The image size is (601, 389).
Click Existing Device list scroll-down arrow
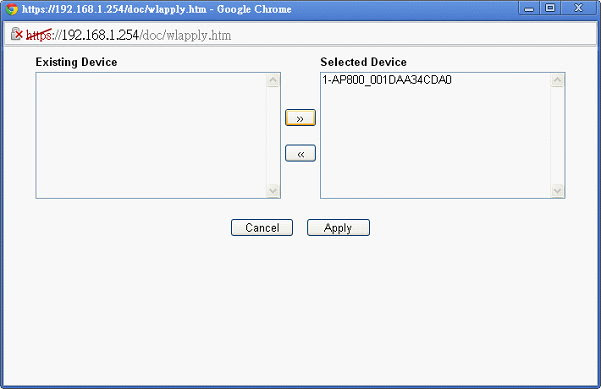tap(273, 190)
